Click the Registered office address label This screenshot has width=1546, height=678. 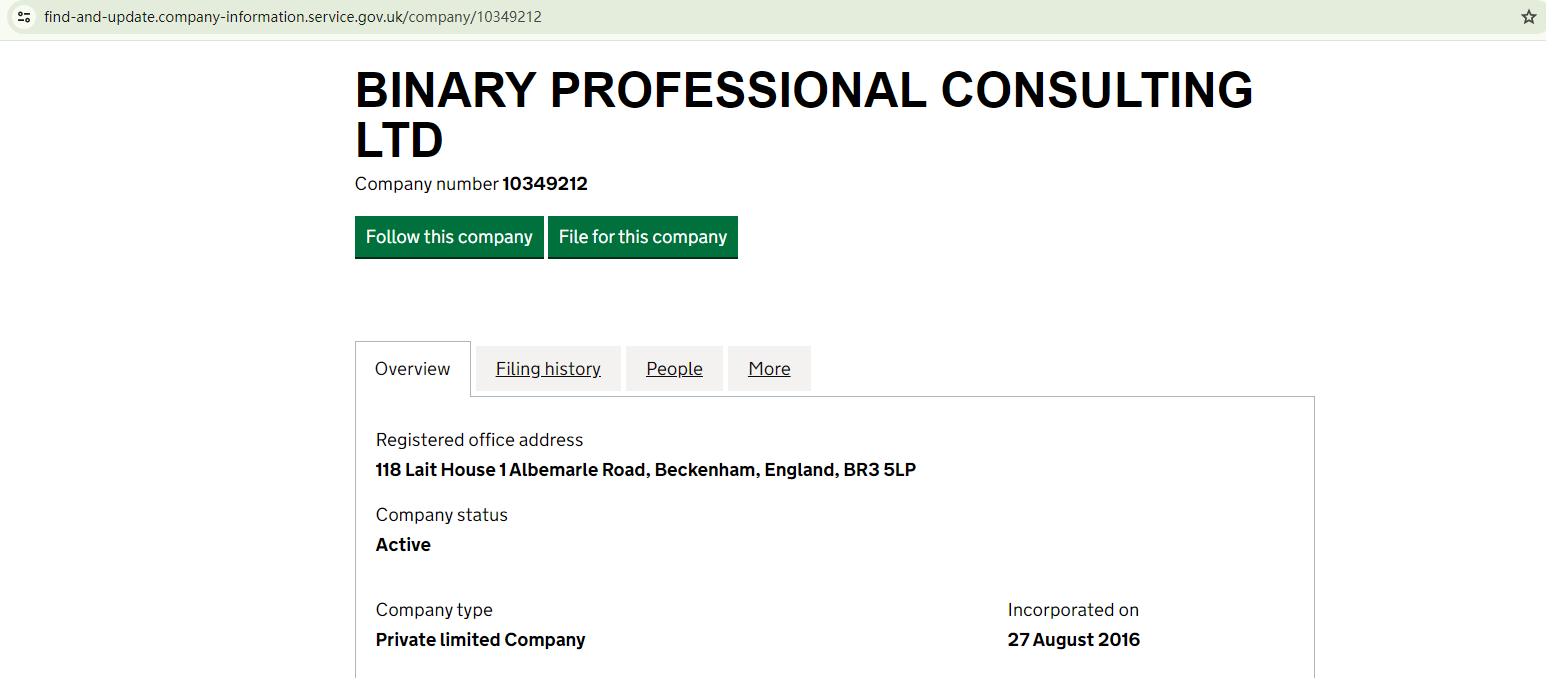click(479, 440)
